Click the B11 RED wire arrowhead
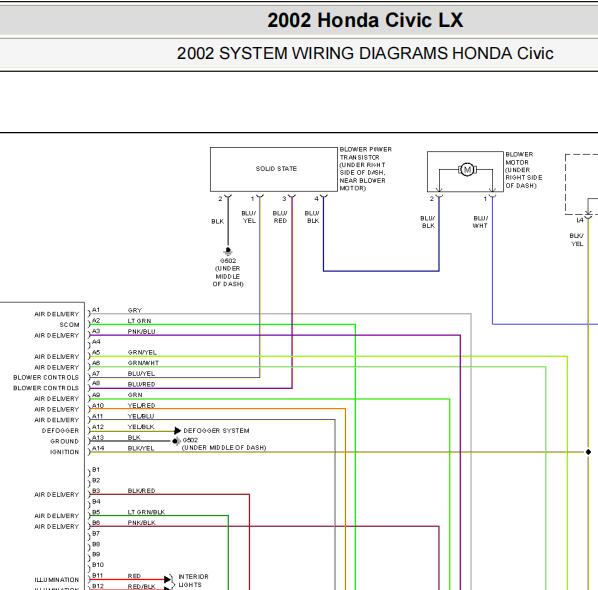Screen dimensions: 598x590 (167, 579)
